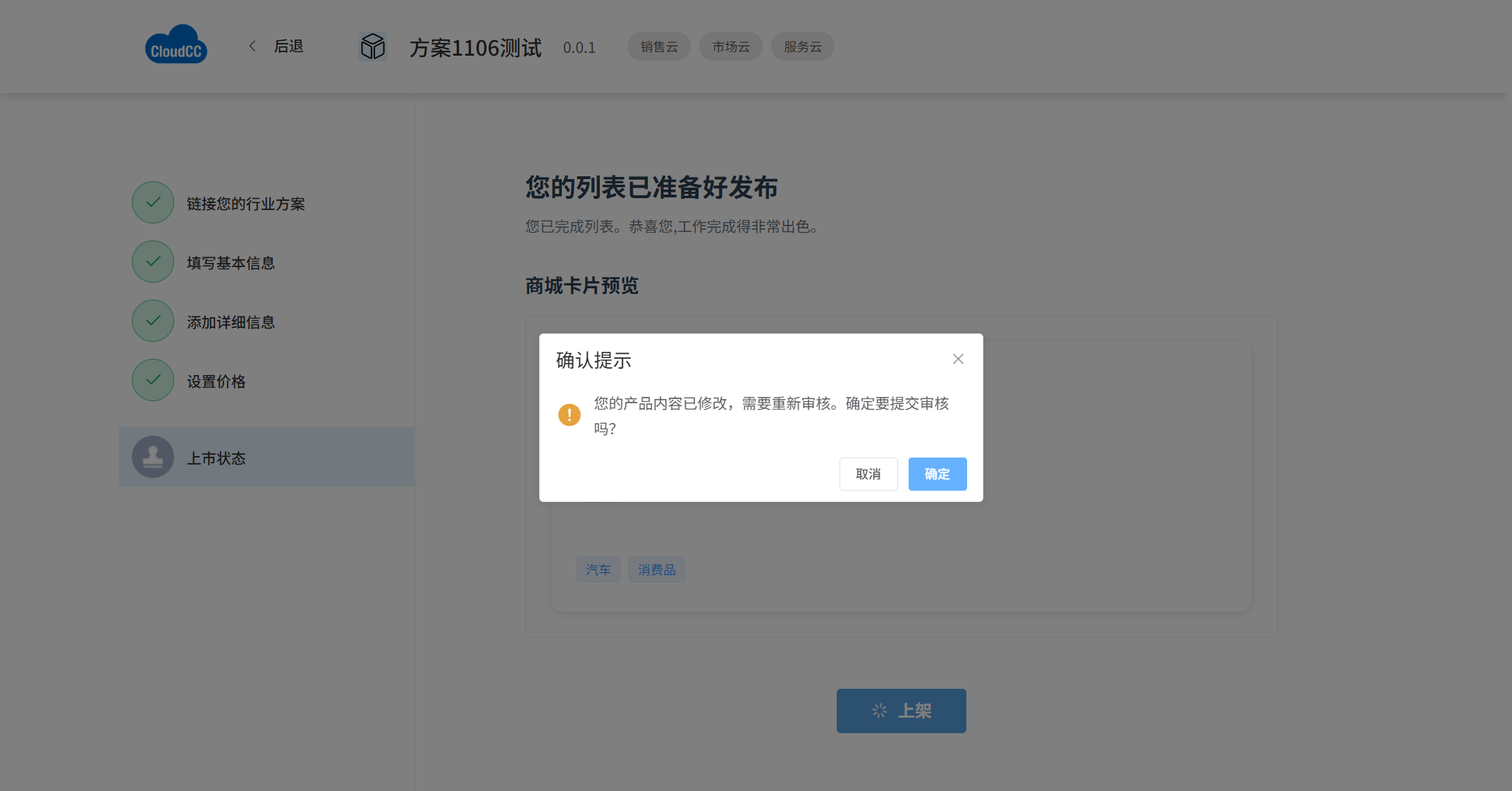The width and height of the screenshot is (1512, 791).
Task: Close the 确认提示 dialog with X
Action: point(958,359)
